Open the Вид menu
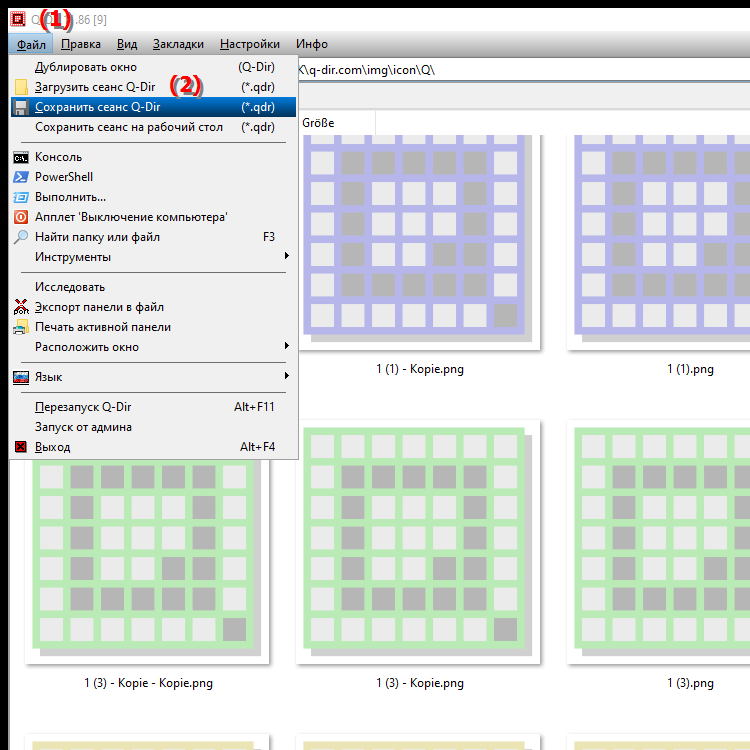750x750 pixels. coord(127,44)
